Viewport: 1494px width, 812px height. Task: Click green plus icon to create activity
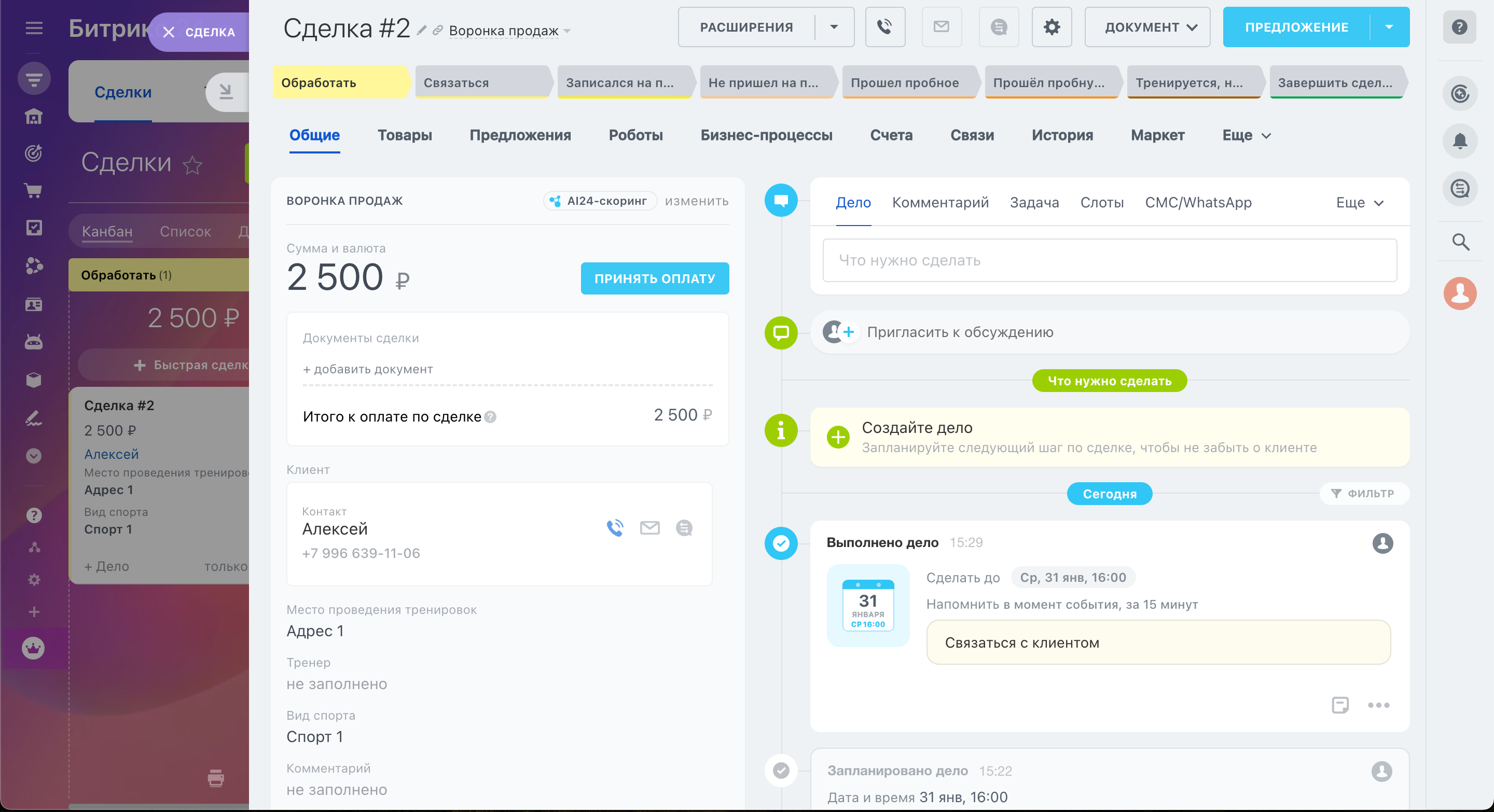[x=838, y=437]
